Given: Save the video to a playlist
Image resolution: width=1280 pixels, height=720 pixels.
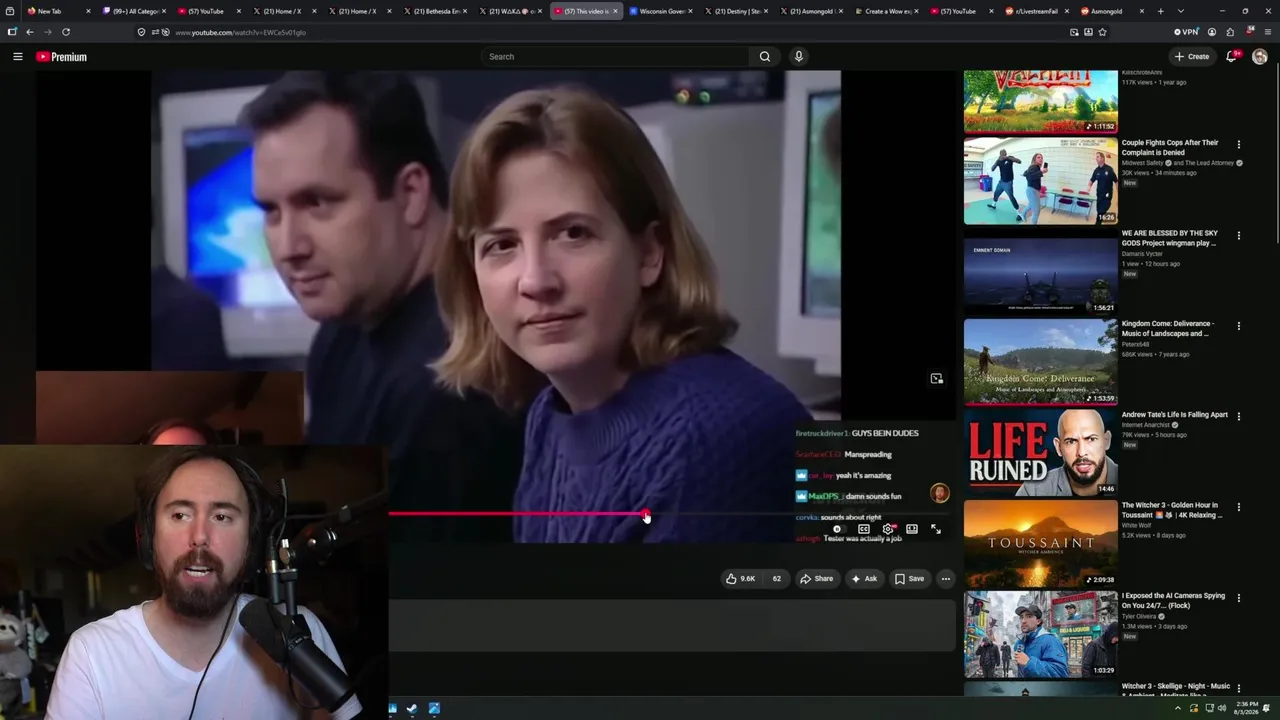Looking at the screenshot, I should (x=909, y=579).
